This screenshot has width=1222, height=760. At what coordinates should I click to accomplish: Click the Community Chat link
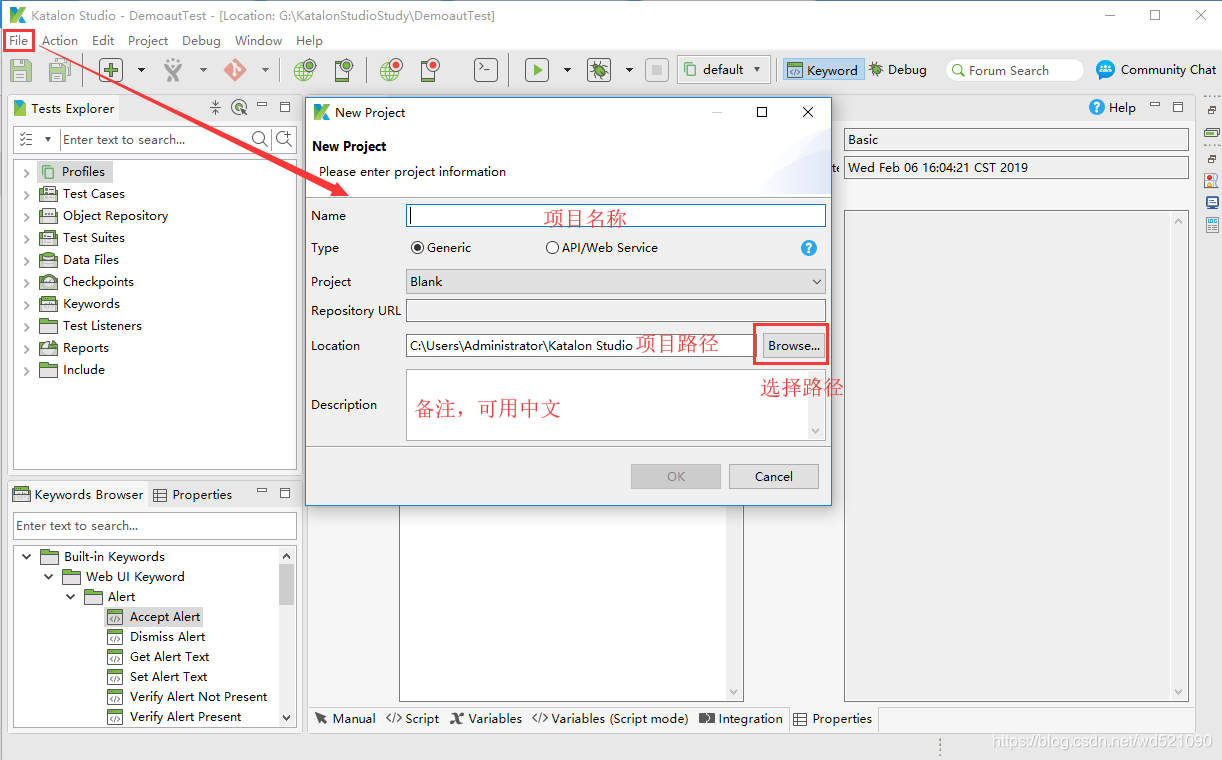(1168, 70)
